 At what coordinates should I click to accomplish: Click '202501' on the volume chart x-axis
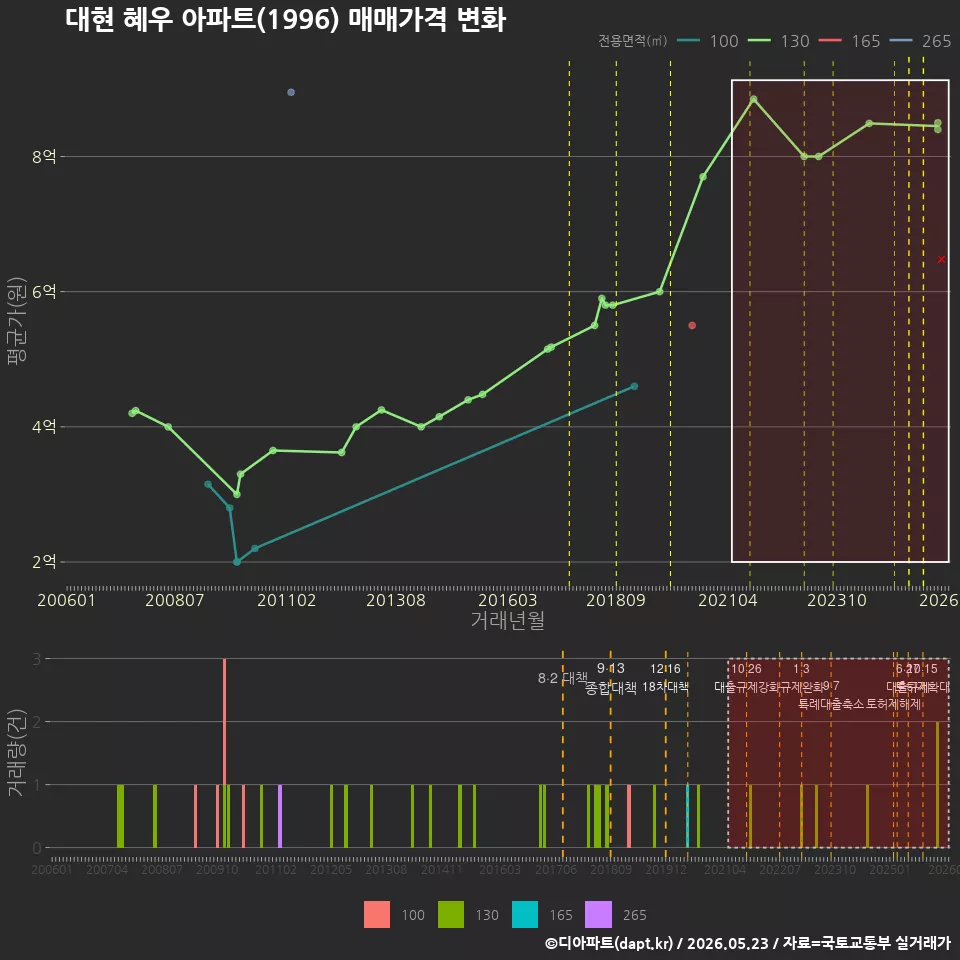[890, 869]
